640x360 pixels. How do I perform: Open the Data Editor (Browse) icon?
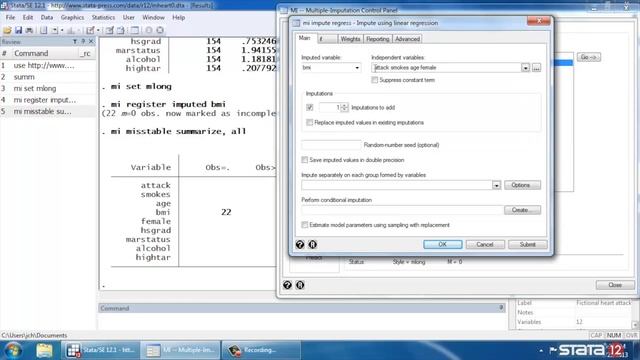[120, 30]
